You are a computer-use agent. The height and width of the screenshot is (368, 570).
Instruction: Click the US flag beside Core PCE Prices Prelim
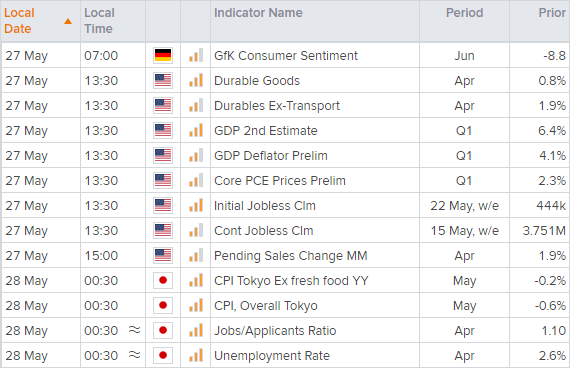(162, 181)
